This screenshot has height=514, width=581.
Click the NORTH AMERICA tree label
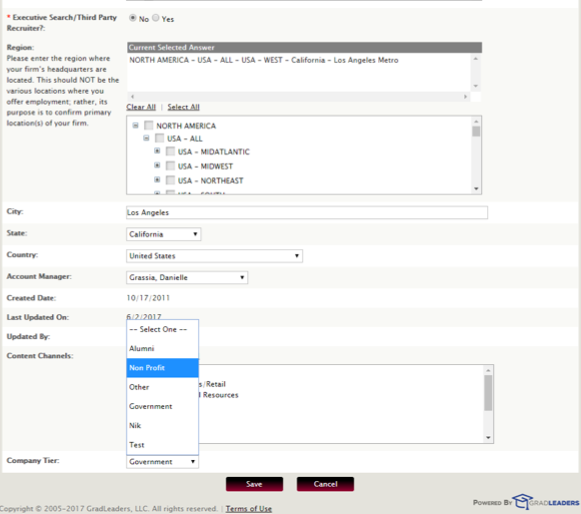(x=186, y=126)
